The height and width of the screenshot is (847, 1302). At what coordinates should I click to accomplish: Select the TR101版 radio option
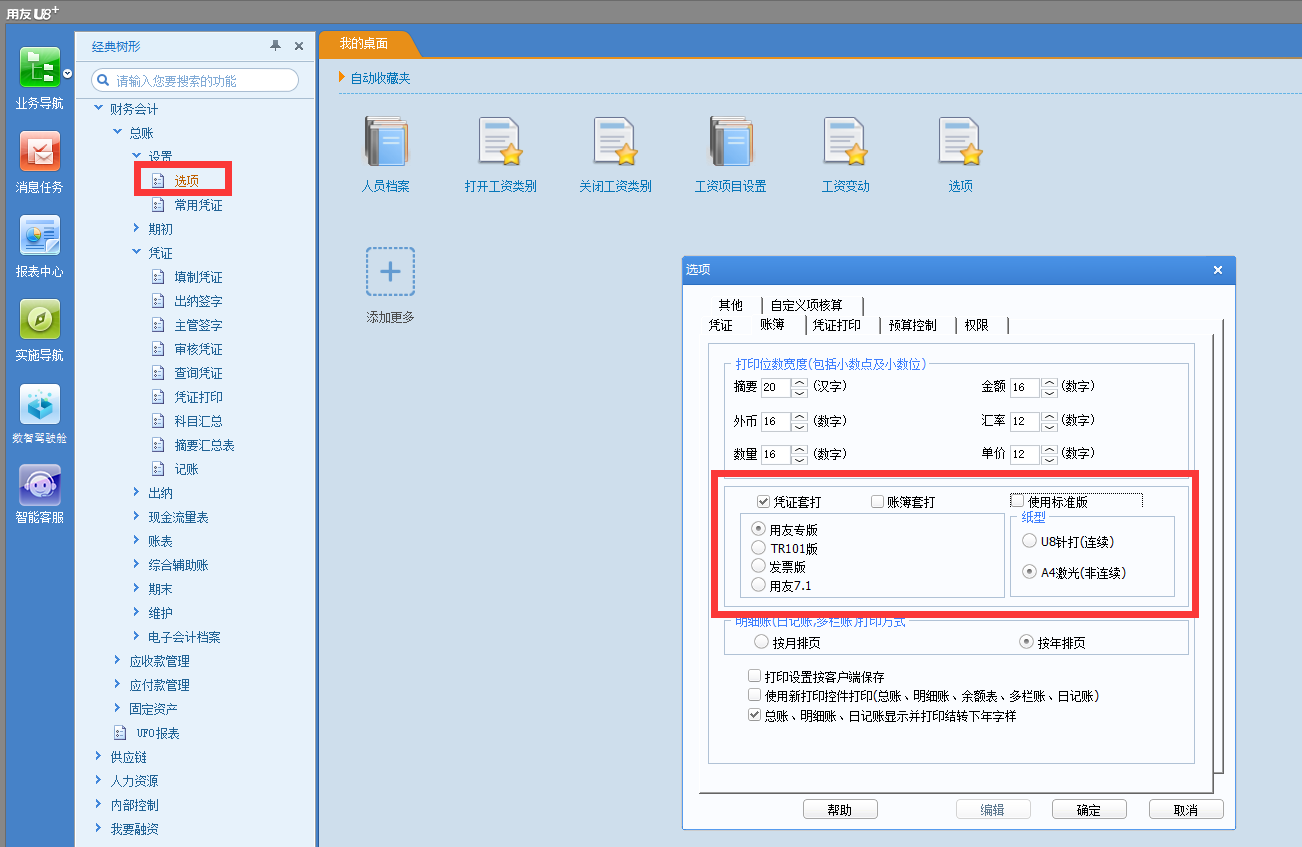pos(760,548)
